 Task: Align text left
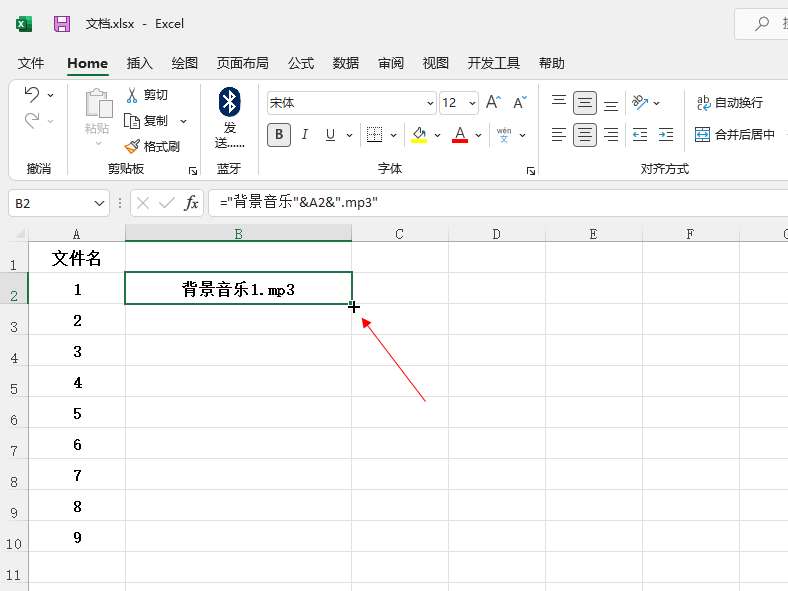pos(559,135)
